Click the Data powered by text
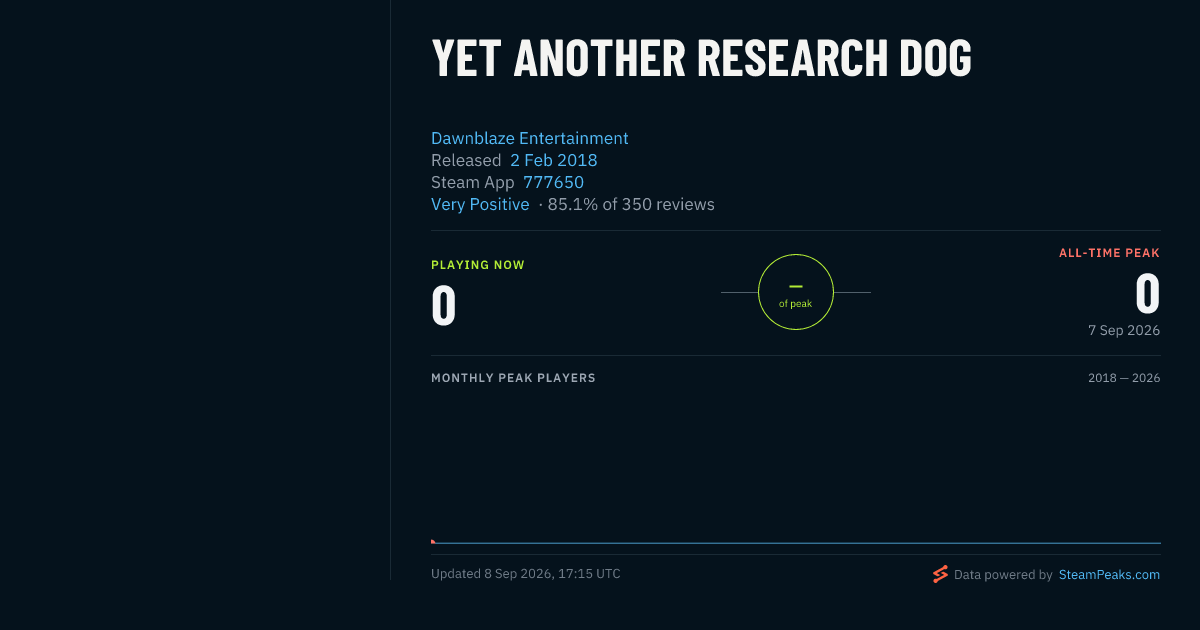1200x630 pixels. (x=1003, y=575)
